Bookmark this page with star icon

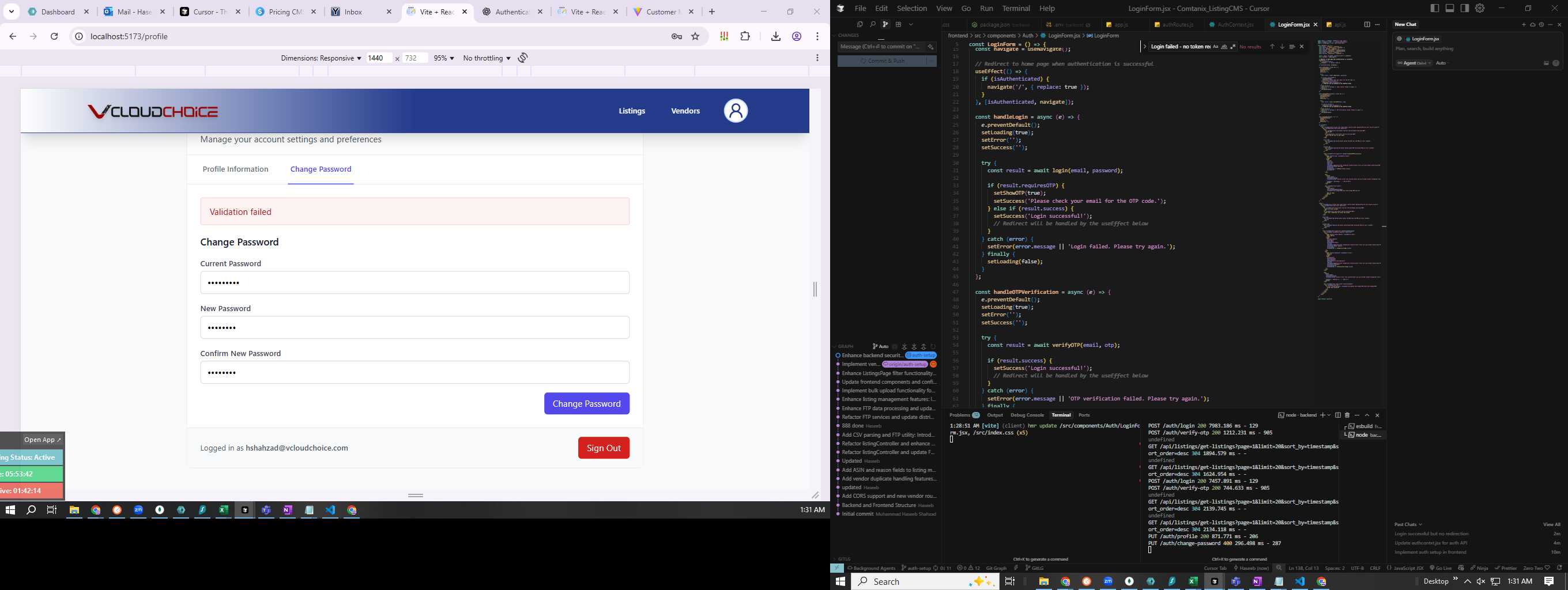coord(695,36)
